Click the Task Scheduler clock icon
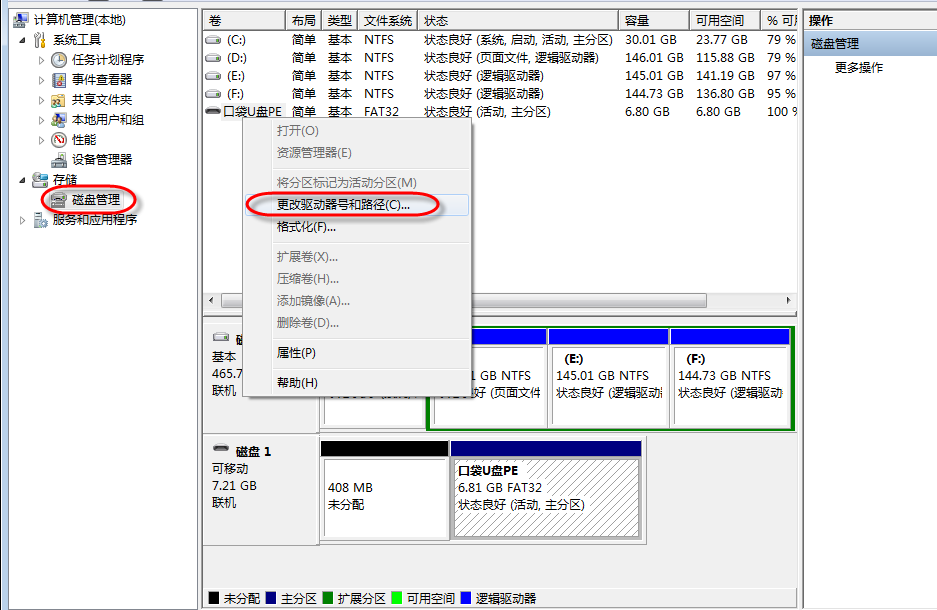This screenshot has width=937, height=610. (59, 60)
